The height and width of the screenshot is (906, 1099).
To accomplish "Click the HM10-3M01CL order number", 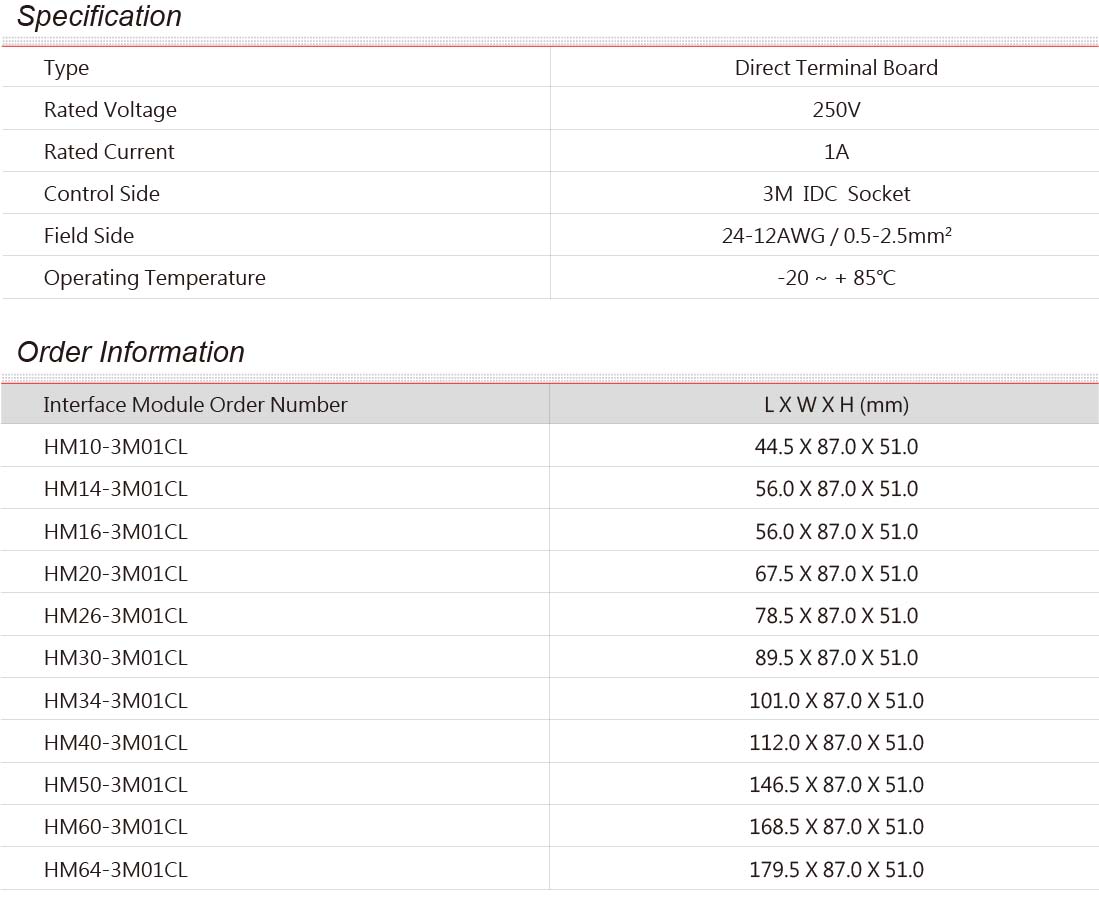I will 116,447.
